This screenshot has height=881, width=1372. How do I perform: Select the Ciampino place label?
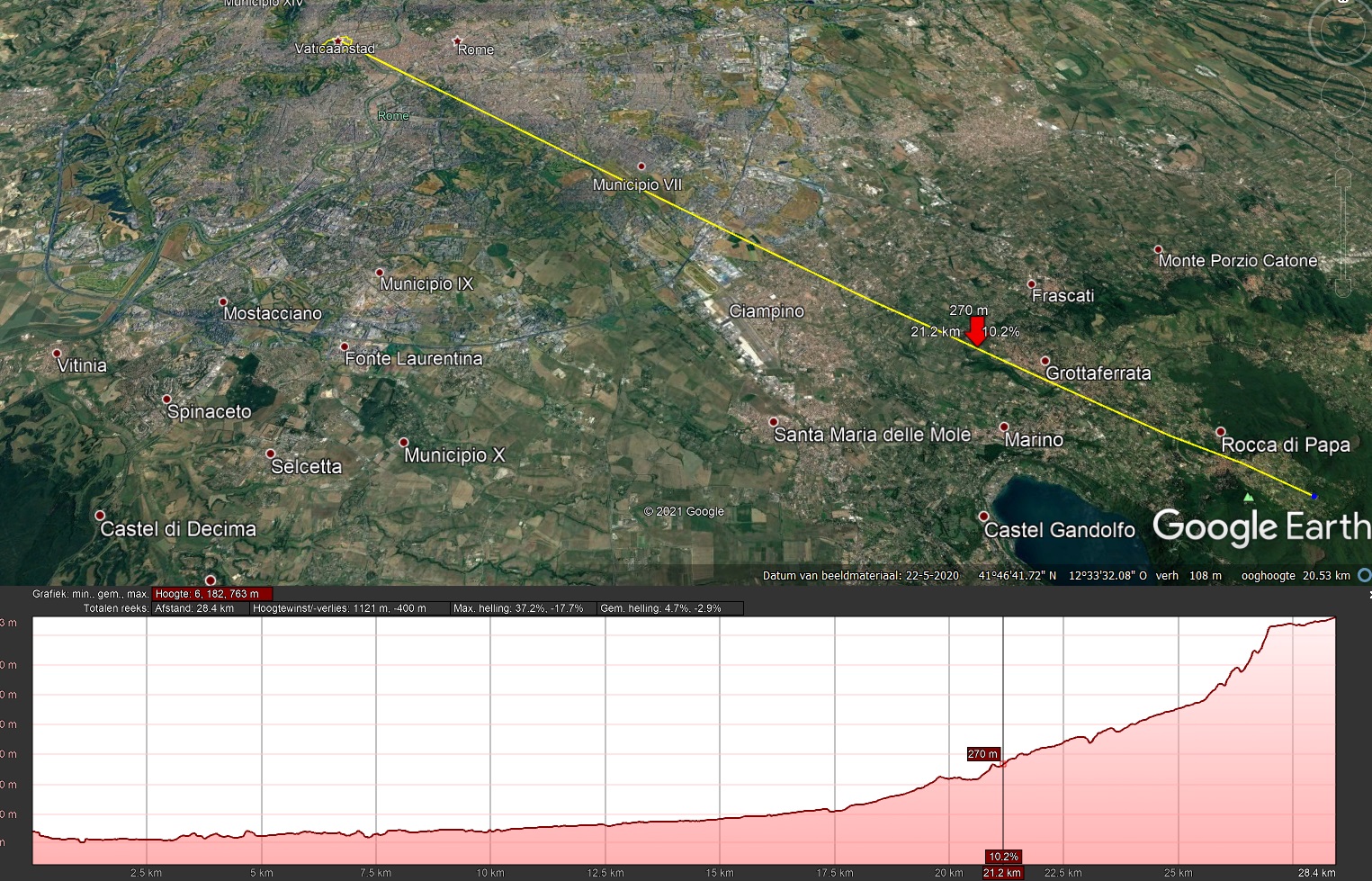click(766, 311)
